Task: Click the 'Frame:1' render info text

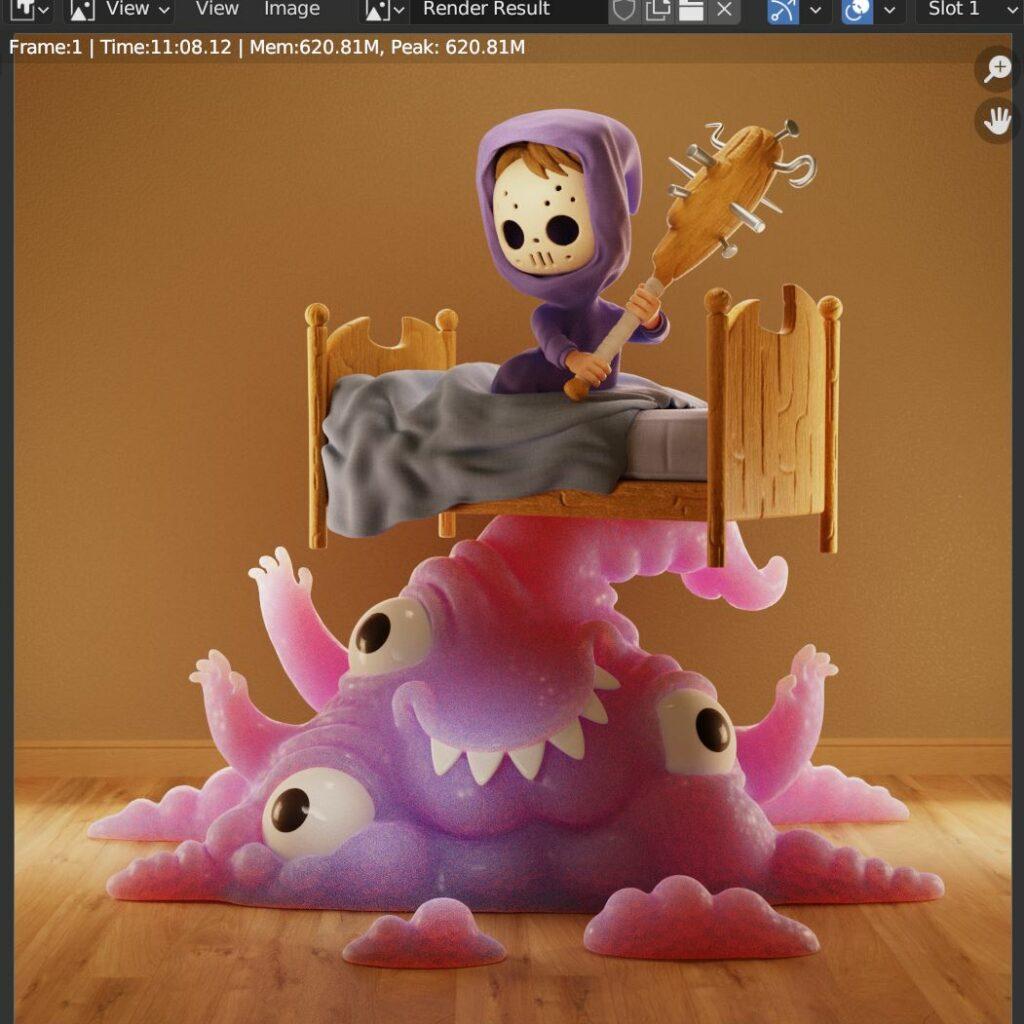Action: coord(46,47)
